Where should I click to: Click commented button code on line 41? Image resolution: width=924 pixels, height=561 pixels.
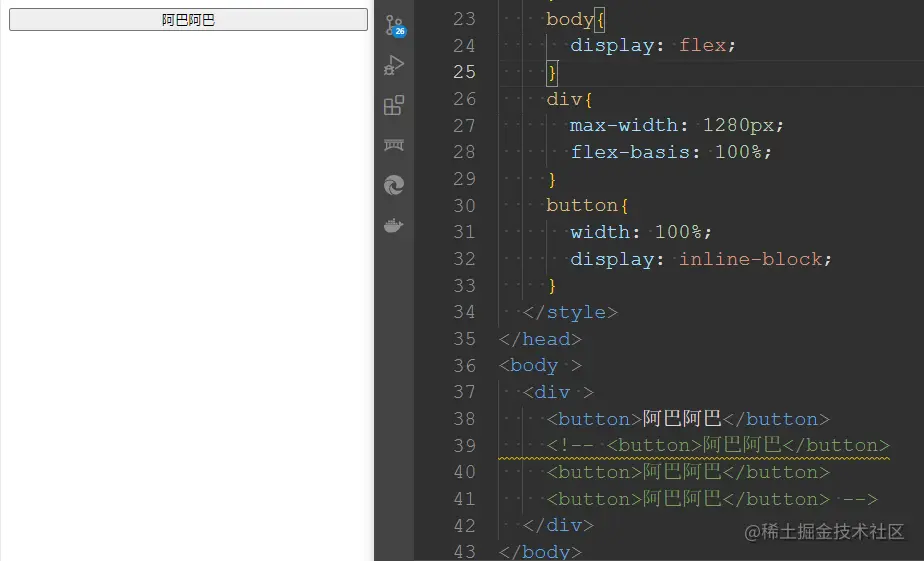coord(712,499)
